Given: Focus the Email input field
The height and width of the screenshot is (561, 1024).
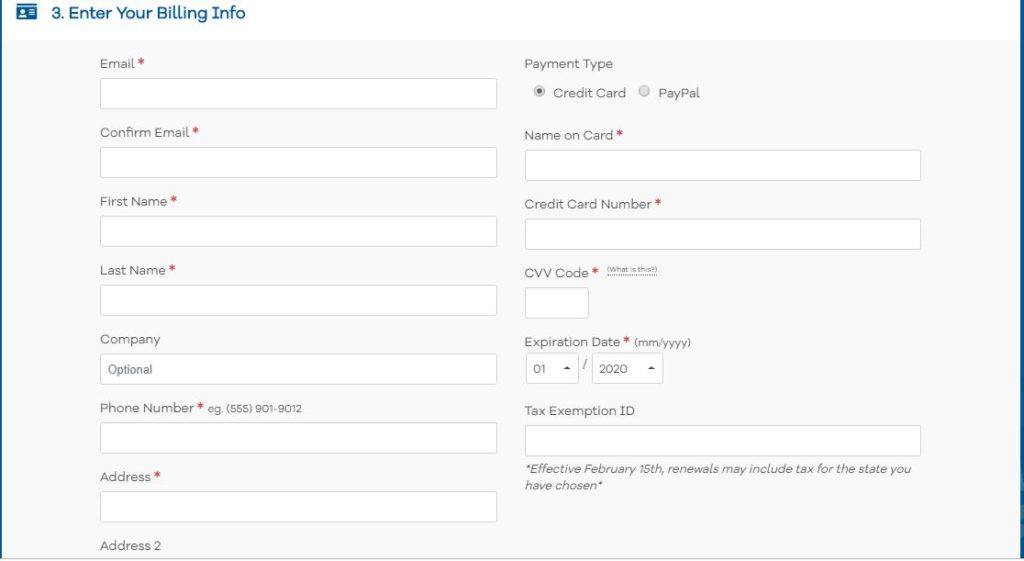Looking at the screenshot, I should [298, 94].
